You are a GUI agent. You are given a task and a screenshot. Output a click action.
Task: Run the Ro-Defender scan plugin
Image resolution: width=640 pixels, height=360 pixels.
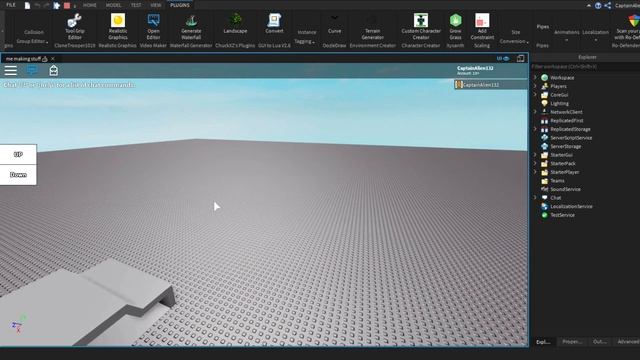coord(629,27)
